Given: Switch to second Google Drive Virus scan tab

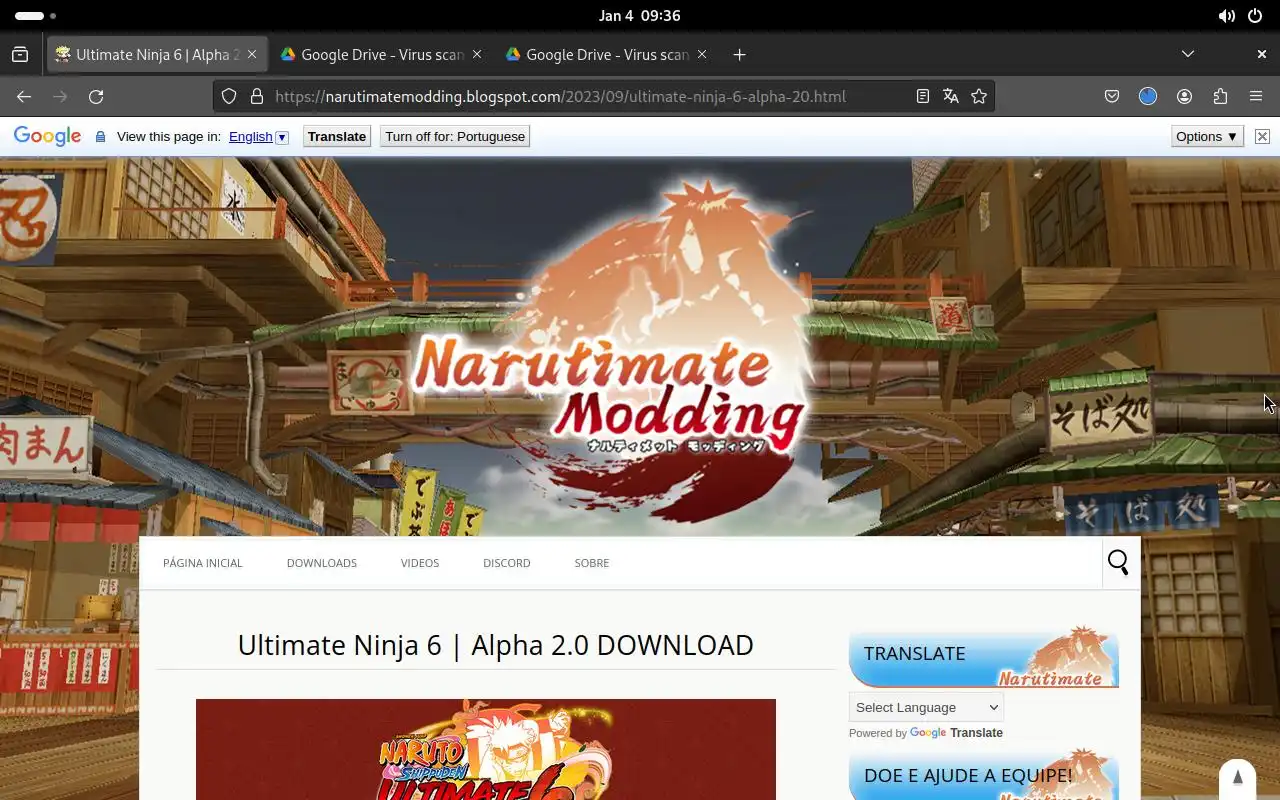Looking at the screenshot, I should pyautogui.click(x=382, y=54).
